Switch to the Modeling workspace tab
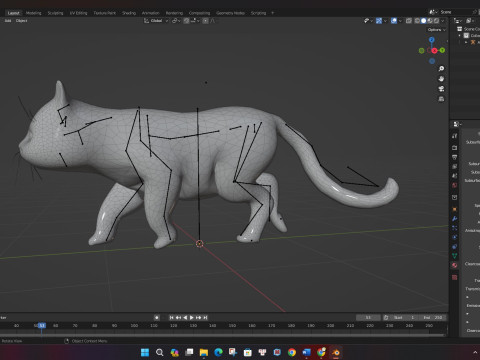The height and width of the screenshot is (360, 480). [33, 13]
